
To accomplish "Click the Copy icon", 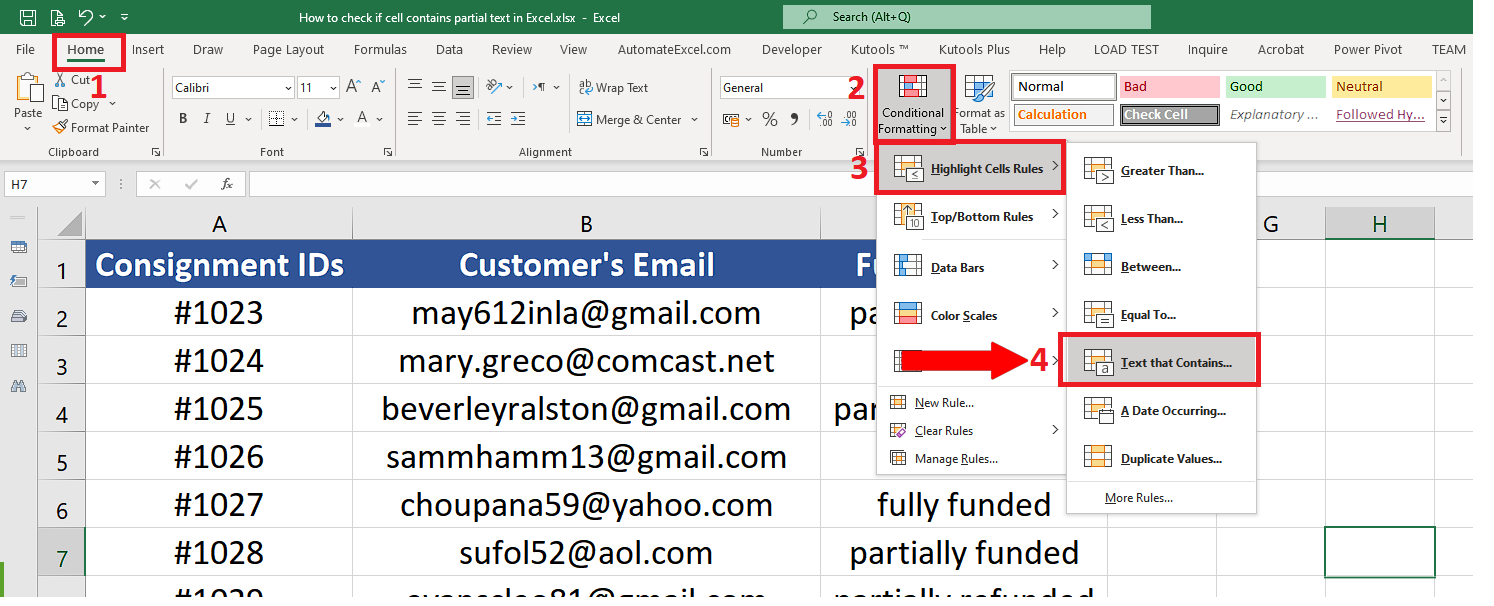I will [x=82, y=103].
